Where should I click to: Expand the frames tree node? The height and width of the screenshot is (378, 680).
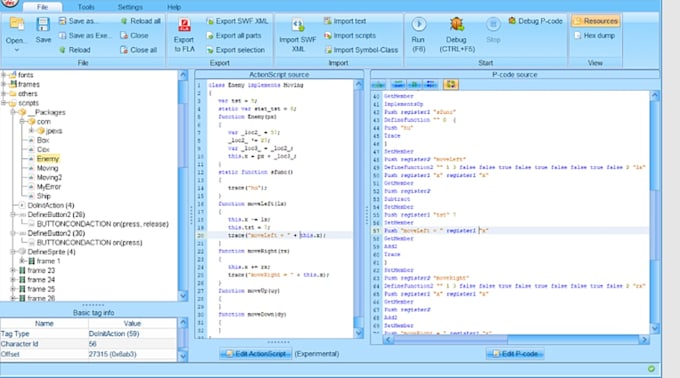click(x=4, y=84)
